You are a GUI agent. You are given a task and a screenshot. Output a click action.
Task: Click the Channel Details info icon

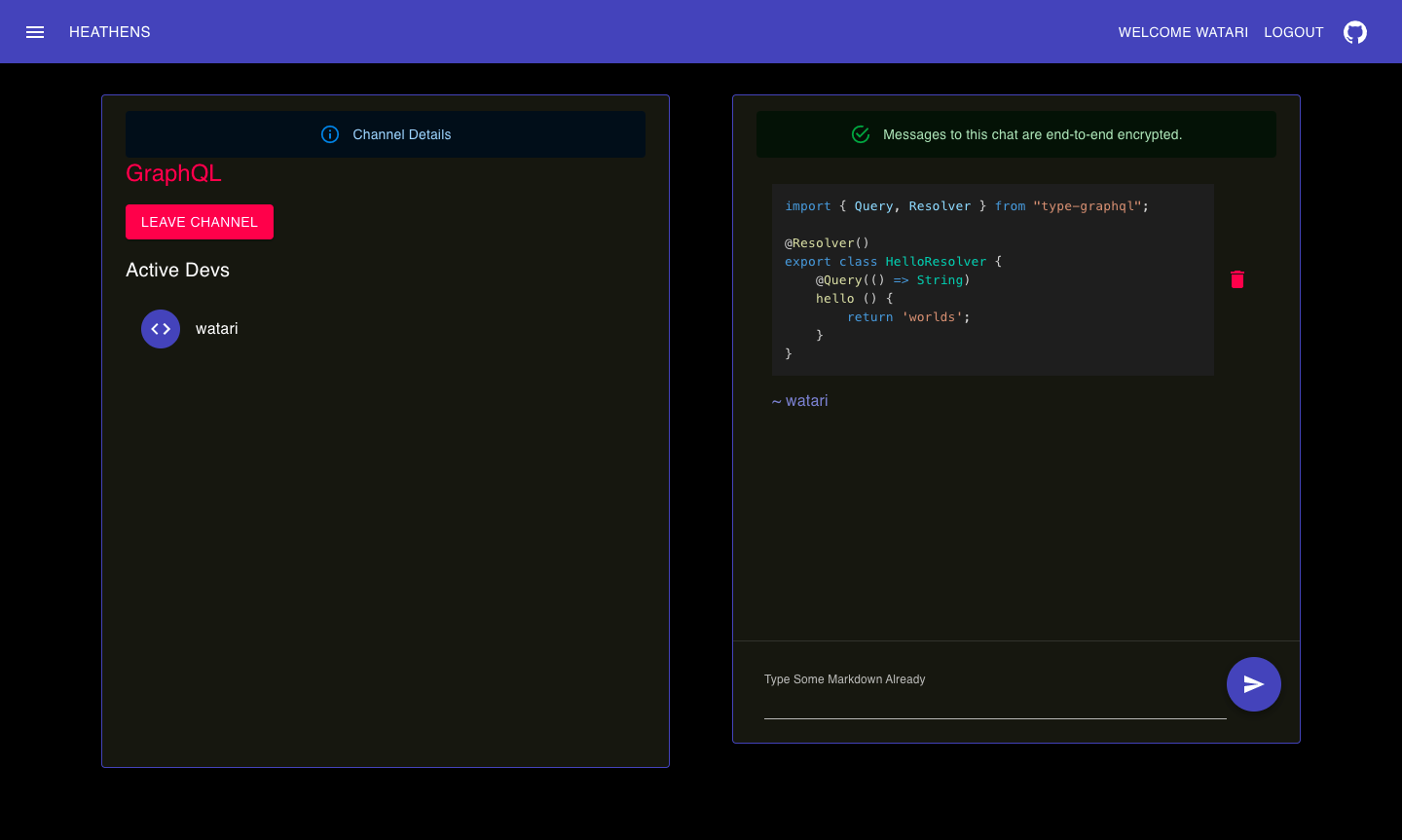pyautogui.click(x=330, y=134)
